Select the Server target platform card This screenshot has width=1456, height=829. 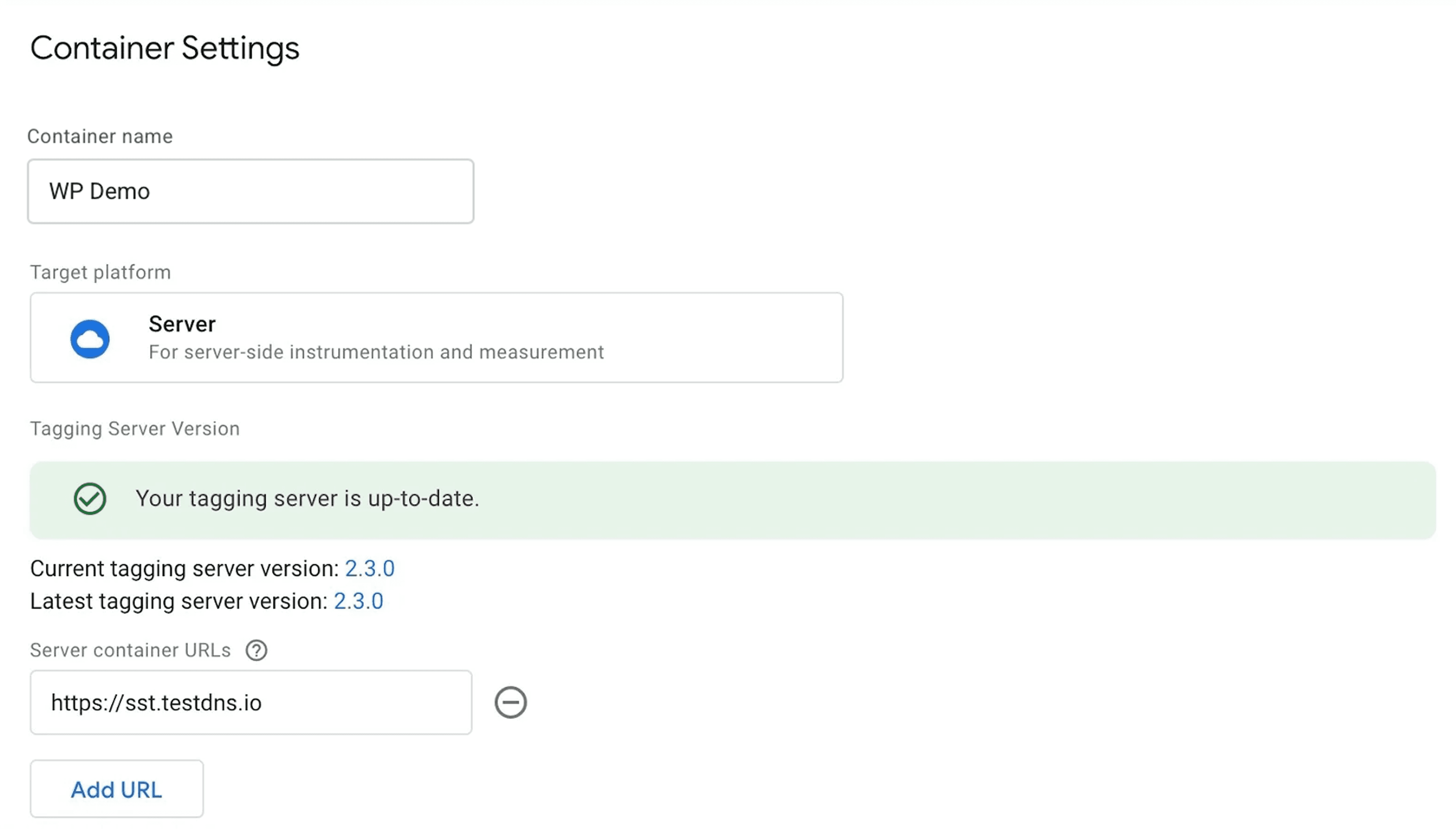tap(436, 338)
